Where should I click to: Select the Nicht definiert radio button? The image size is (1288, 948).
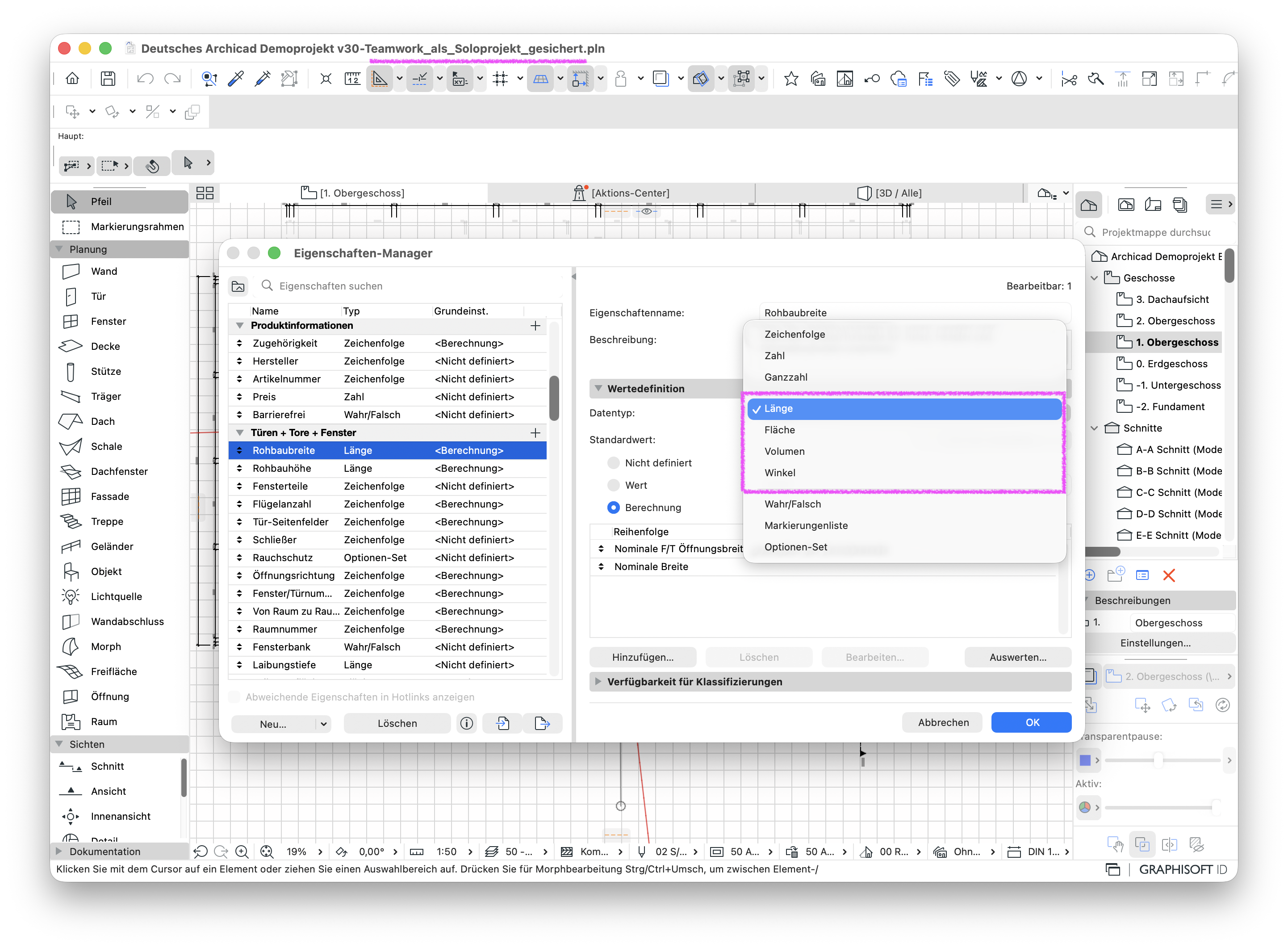click(613, 463)
